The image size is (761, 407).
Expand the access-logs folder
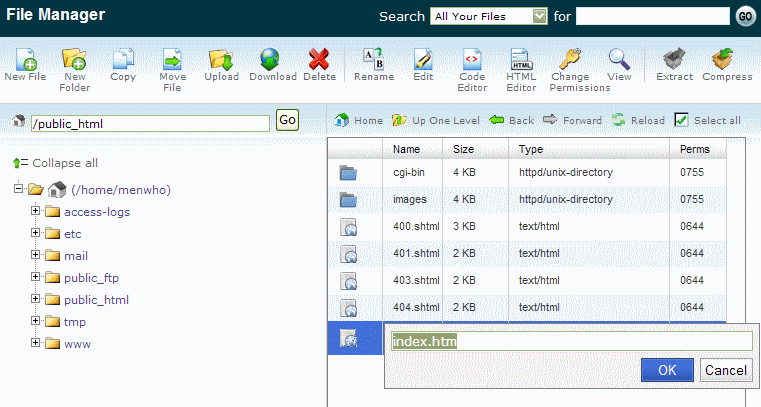coord(35,211)
